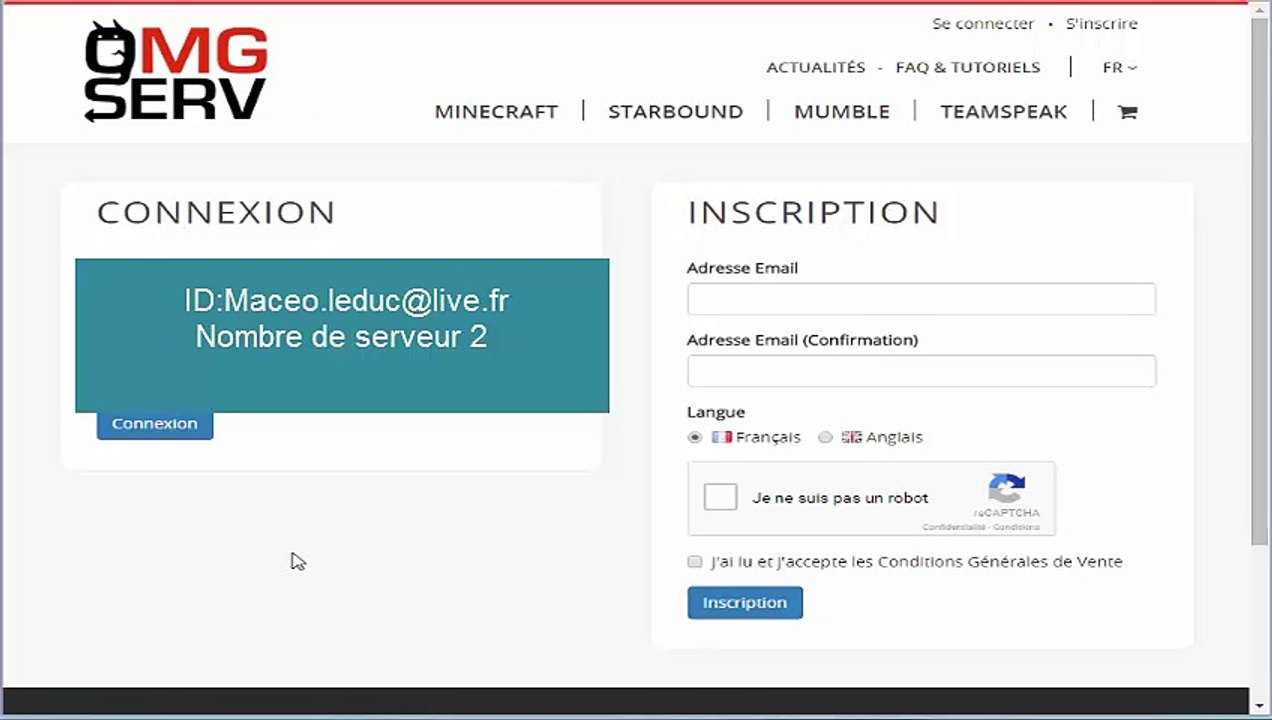
Task: Click the OMGSERV logo
Action: pos(176,71)
